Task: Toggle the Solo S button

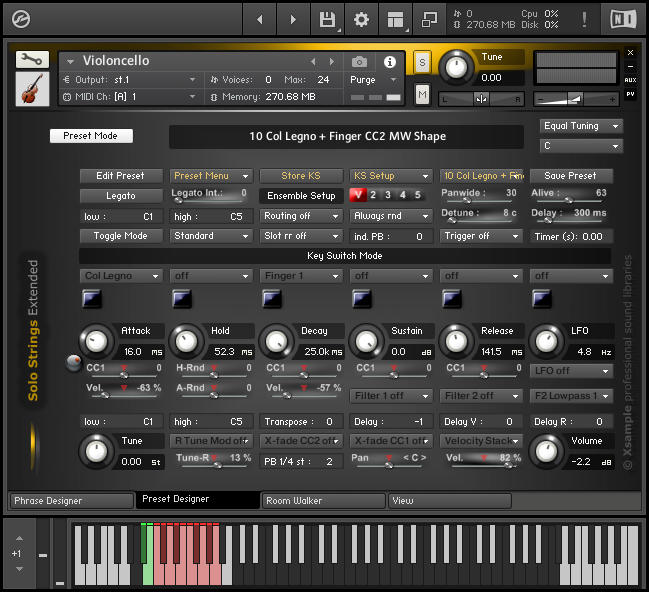Action: pyautogui.click(x=422, y=63)
